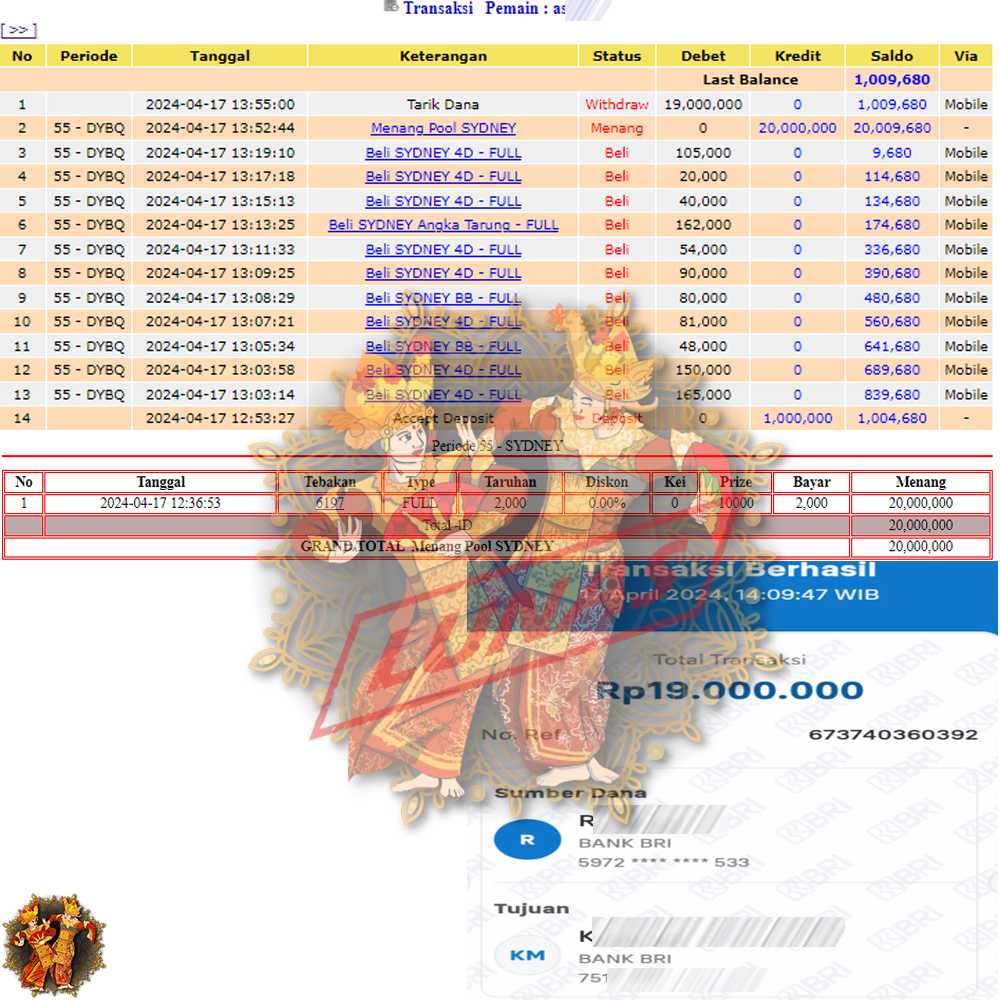Open the Menang Pool SYDNEY link
Screen dimensions: 1000x1000
pos(443,128)
